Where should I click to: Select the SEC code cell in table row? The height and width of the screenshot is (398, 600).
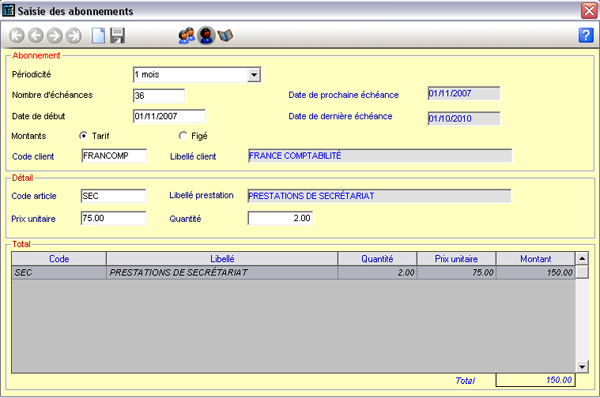click(x=59, y=272)
